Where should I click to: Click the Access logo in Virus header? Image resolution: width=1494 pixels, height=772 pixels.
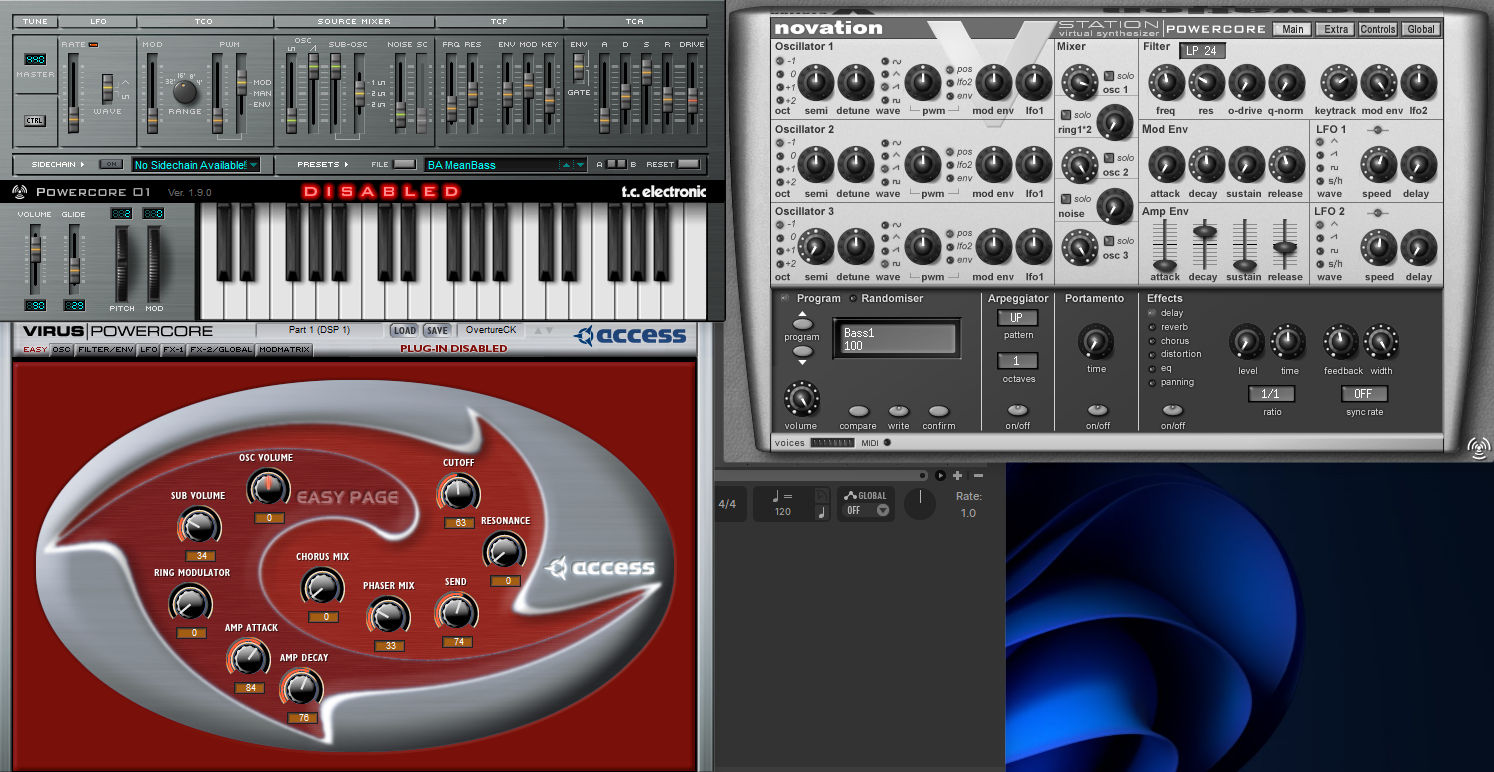(631, 335)
